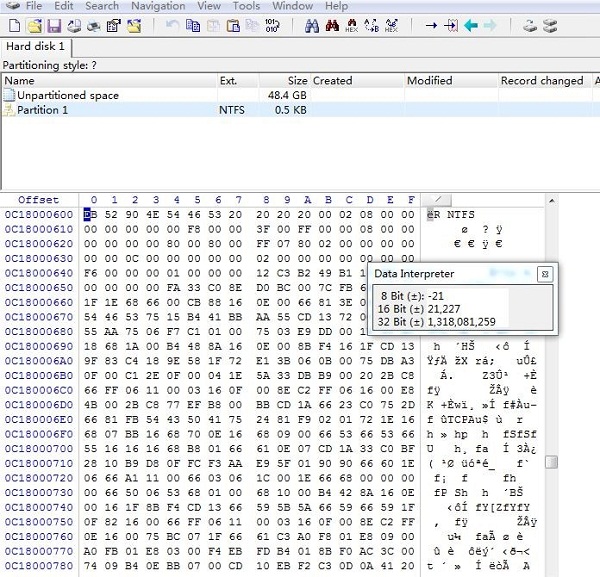Viewport: 600px width, 577px height.
Task: Click the 48.4 GB size cell
Action: coord(287,95)
